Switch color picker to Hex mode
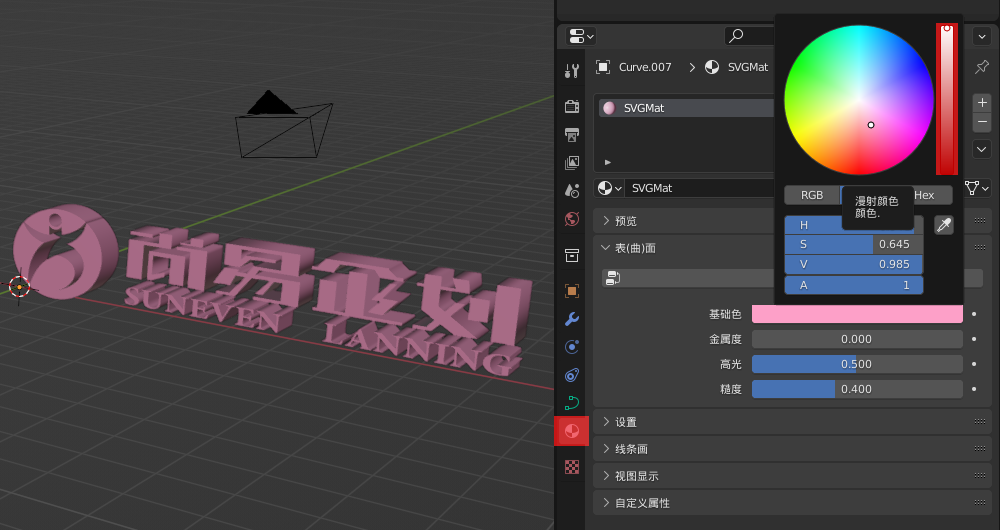The height and width of the screenshot is (530, 1000). (x=925, y=195)
